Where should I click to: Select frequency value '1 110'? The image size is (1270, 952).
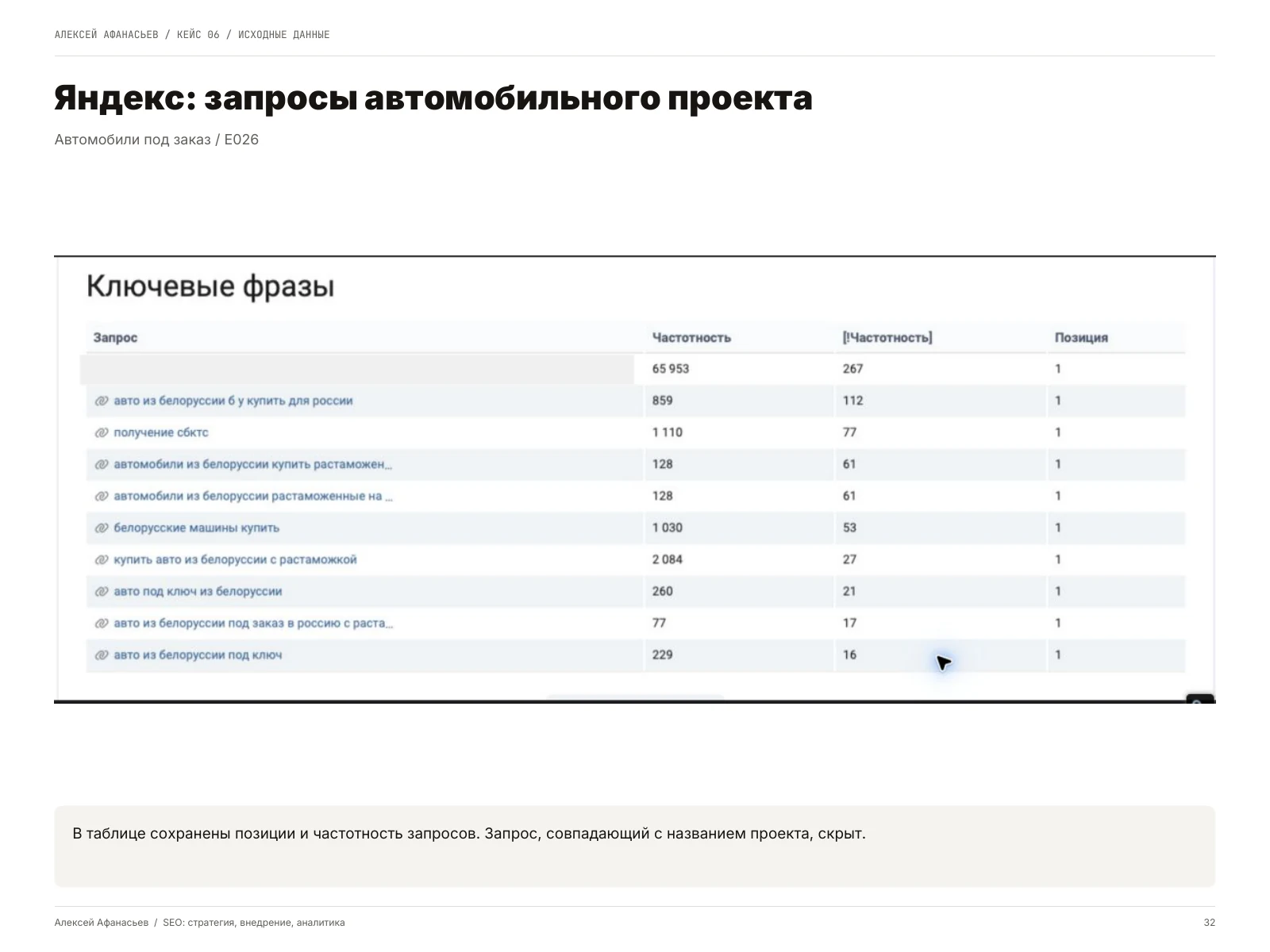pyautogui.click(x=668, y=432)
